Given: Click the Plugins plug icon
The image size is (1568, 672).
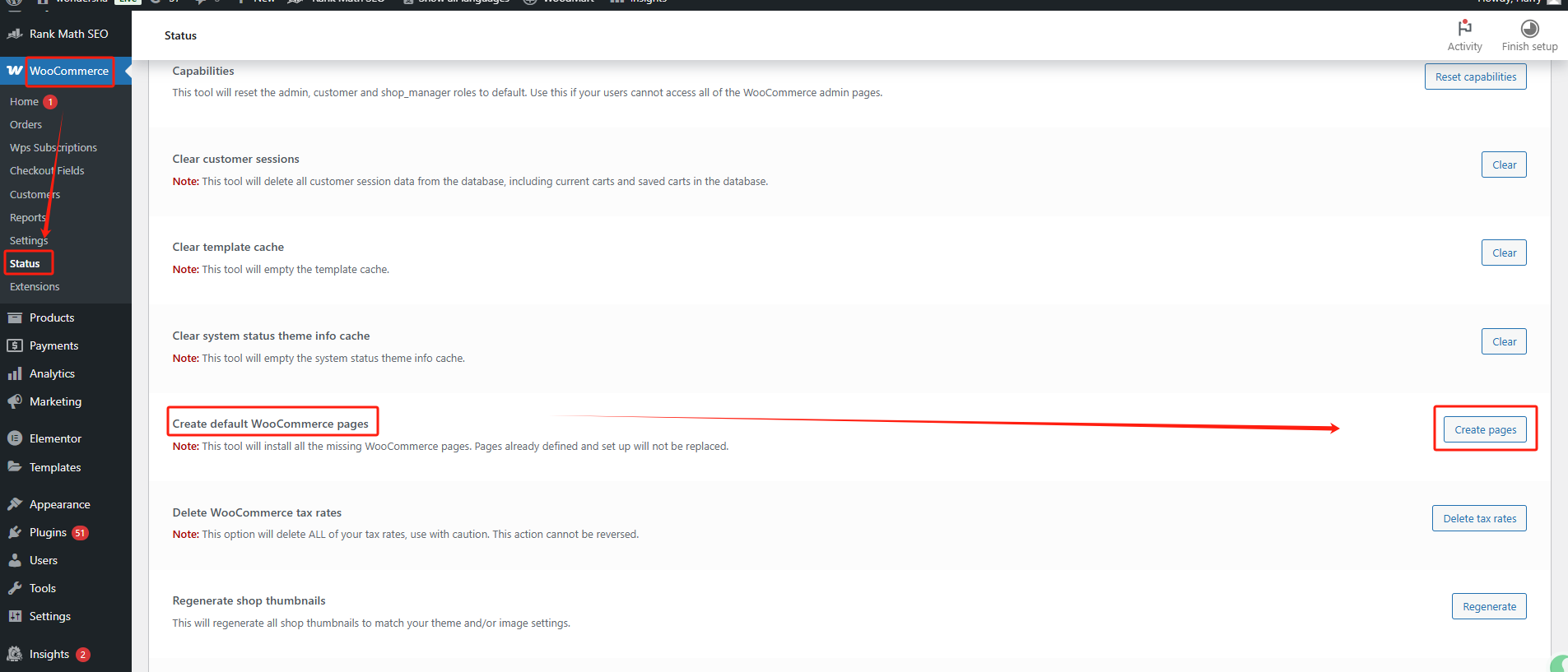Looking at the screenshot, I should click(15, 532).
